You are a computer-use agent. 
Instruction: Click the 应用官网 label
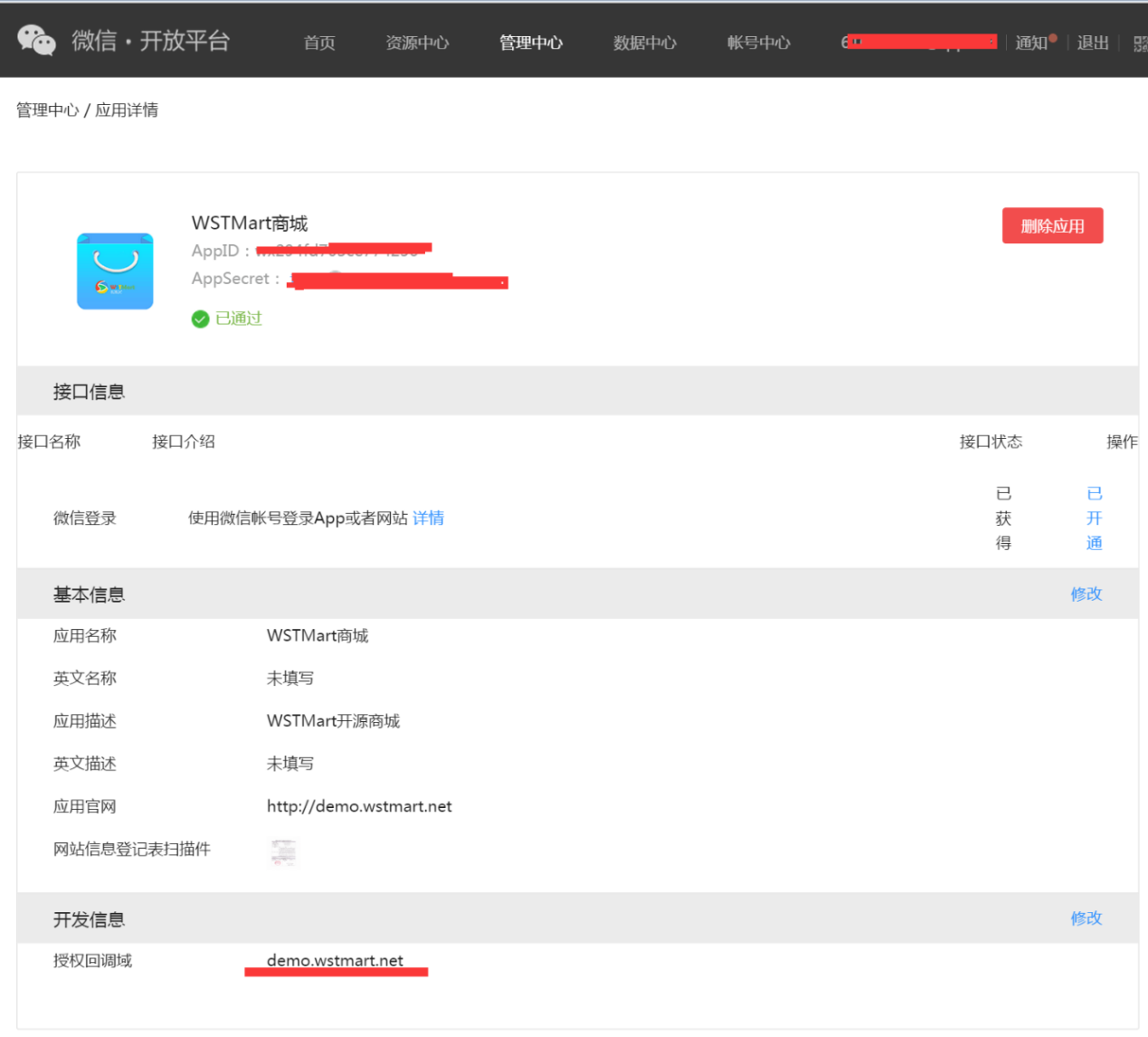point(85,806)
